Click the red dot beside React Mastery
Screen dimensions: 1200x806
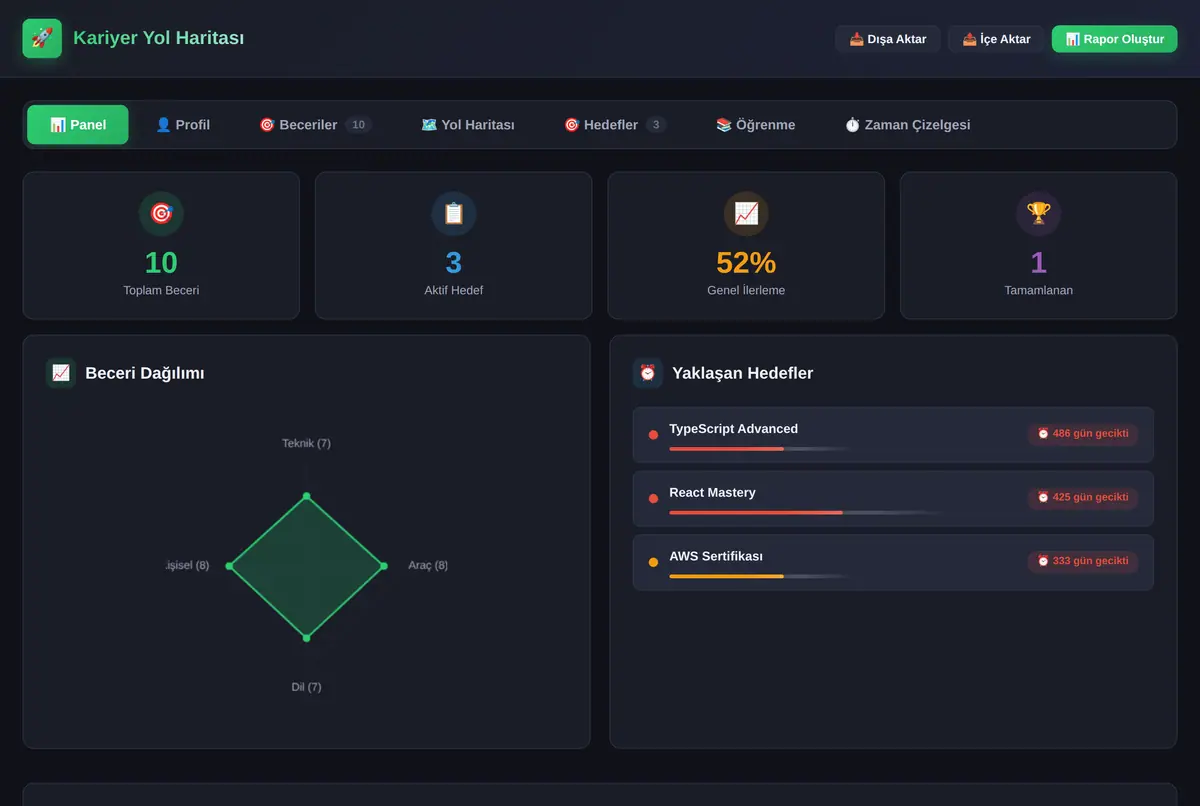[x=653, y=499]
